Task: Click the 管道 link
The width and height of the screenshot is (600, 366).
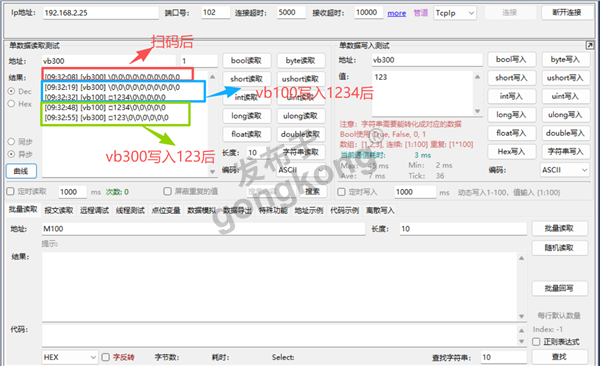Action: coord(421,13)
